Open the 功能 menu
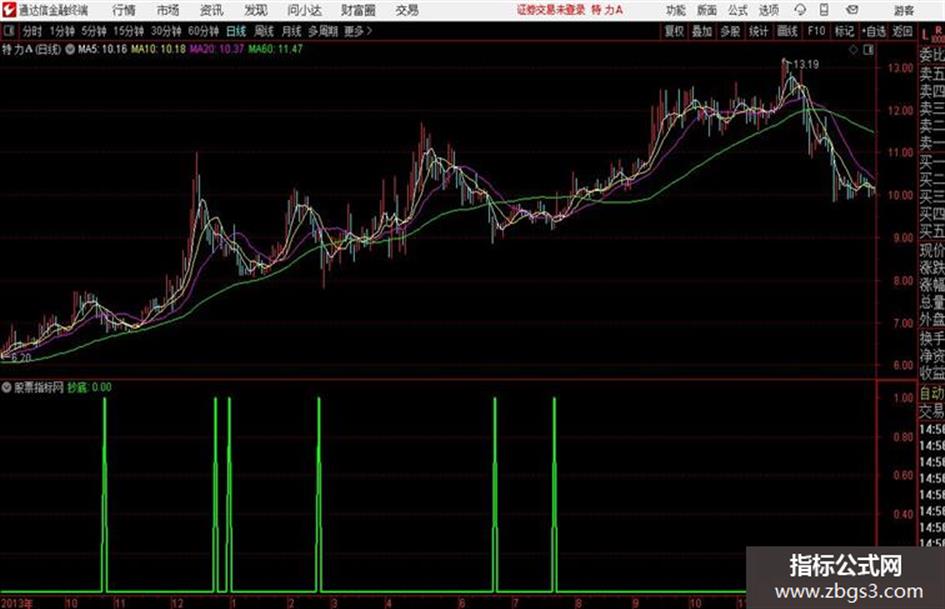The image size is (945, 609). pos(676,10)
